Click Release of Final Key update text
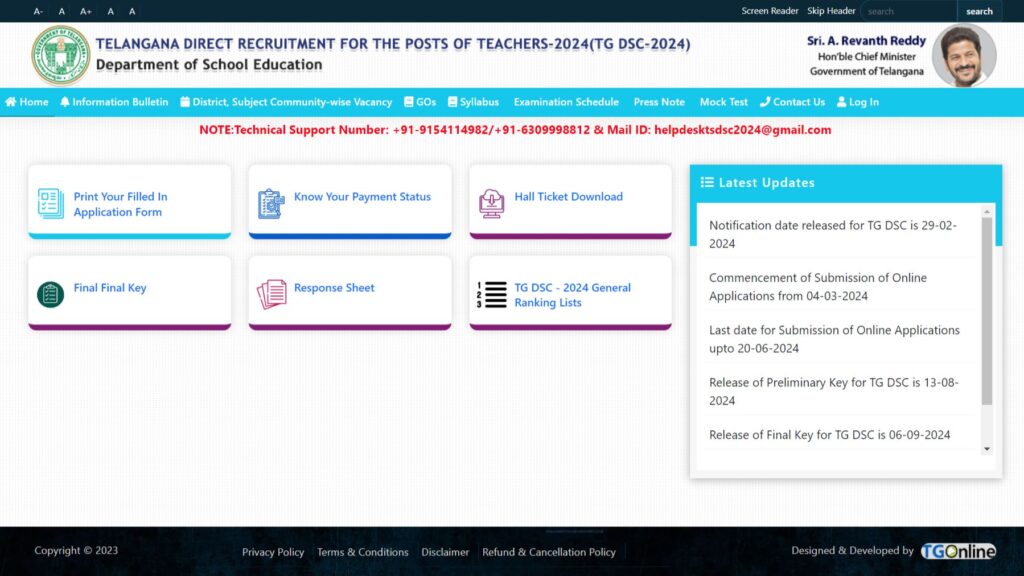Viewport: 1024px width, 576px height. pos(829,435)
